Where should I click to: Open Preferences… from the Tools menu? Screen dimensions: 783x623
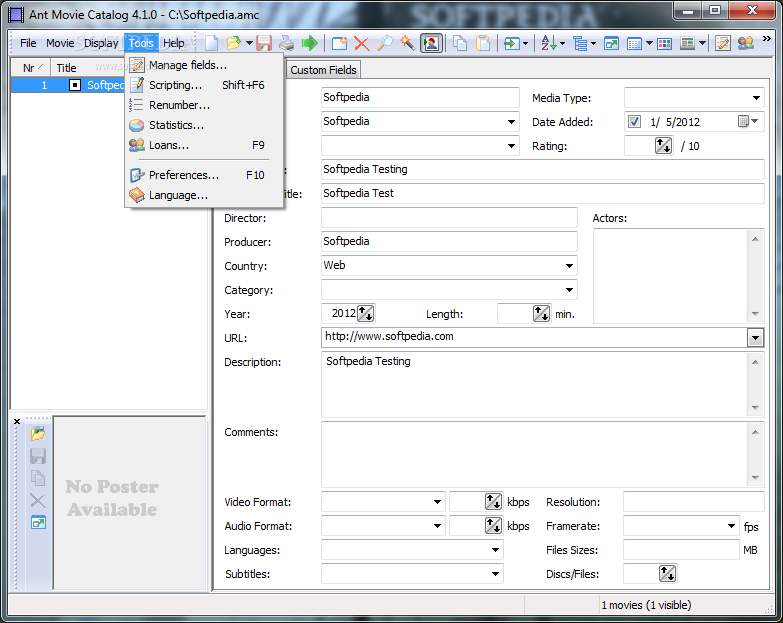(x=204, y=175)
